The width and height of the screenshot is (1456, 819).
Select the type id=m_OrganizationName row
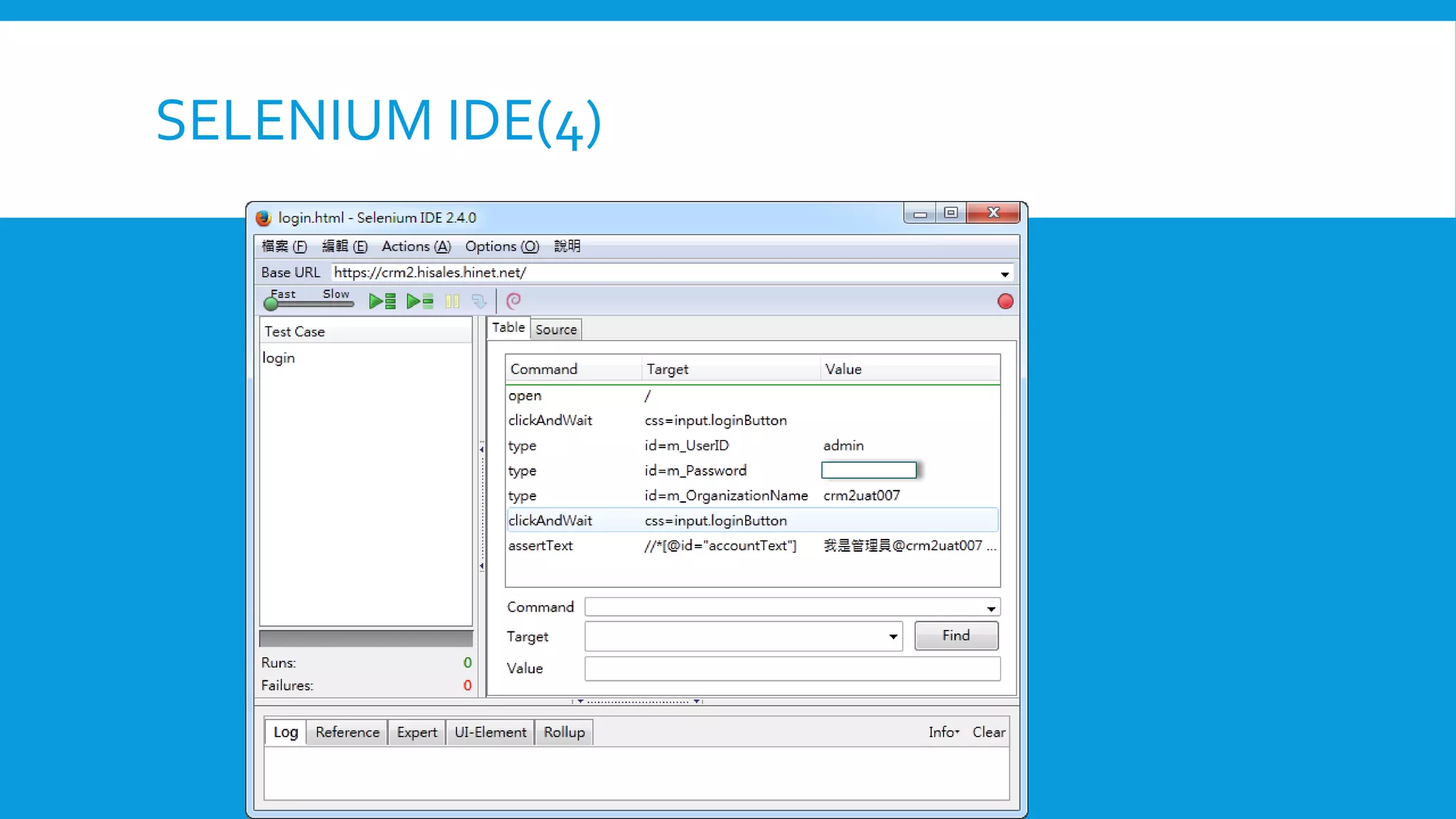click(x=752, y=496)
